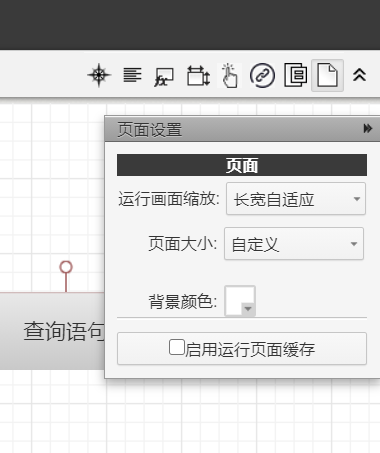Viewport: 380px width, 453px height.
Task: Collapse toolbar with double up chevron
Action: (x=359, y=75)
